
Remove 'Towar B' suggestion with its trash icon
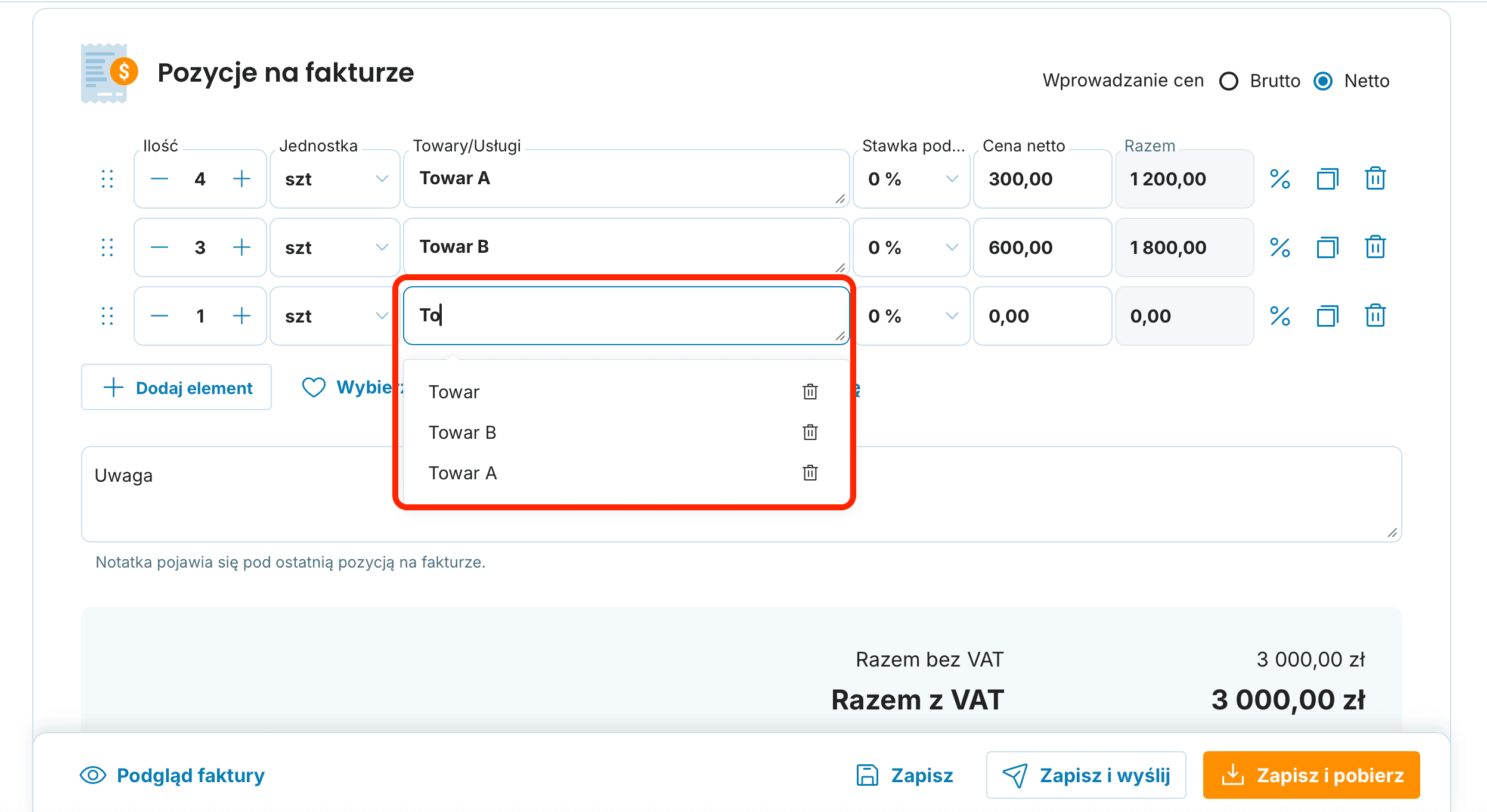pyautogui.click(x=810, y=432)
